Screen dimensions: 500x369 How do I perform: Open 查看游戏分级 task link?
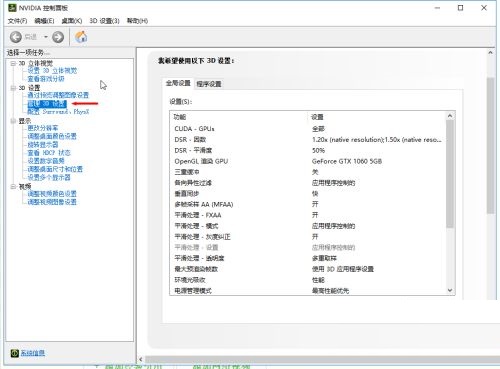(x=46, y=79)
